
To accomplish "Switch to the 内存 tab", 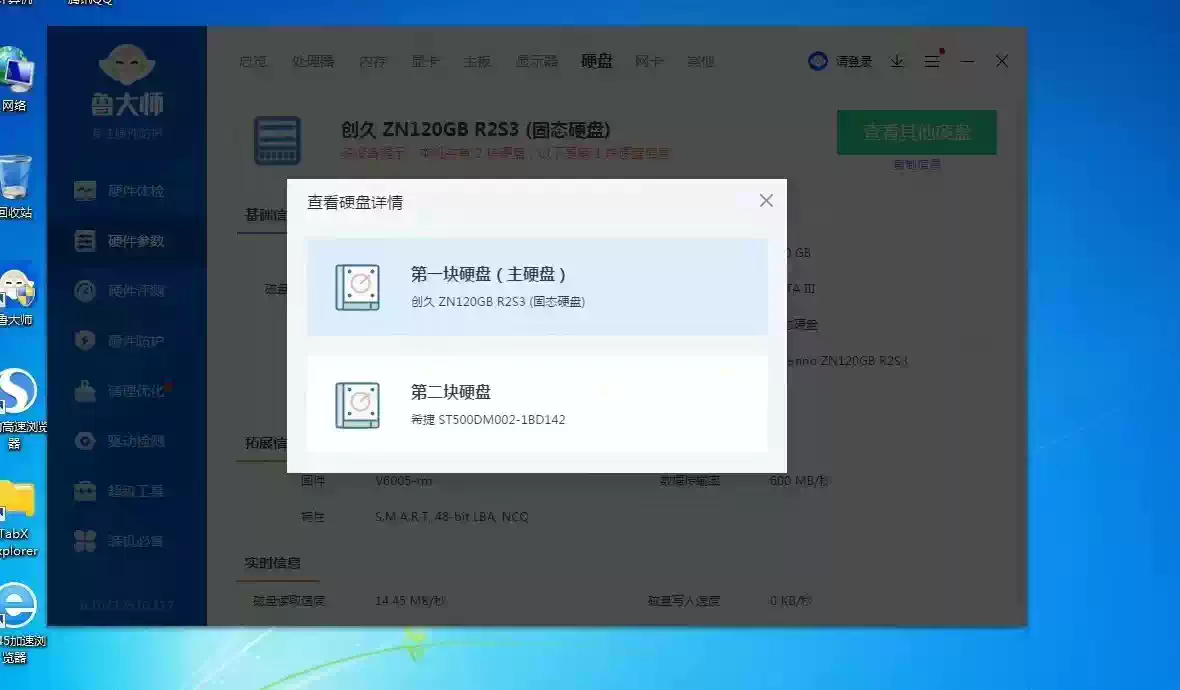I will (373, 61).
